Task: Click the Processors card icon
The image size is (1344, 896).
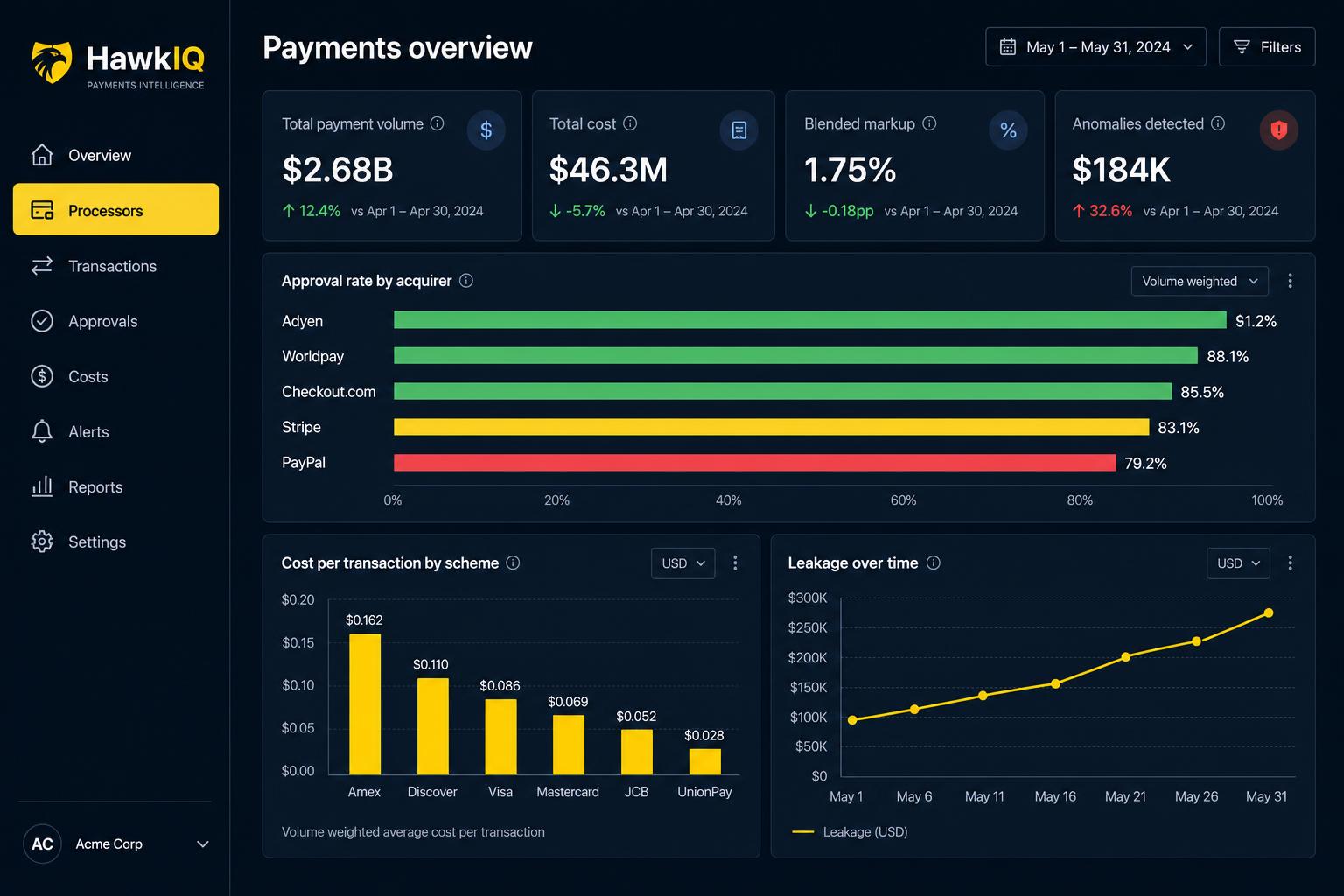Action: tap(42, 210)
